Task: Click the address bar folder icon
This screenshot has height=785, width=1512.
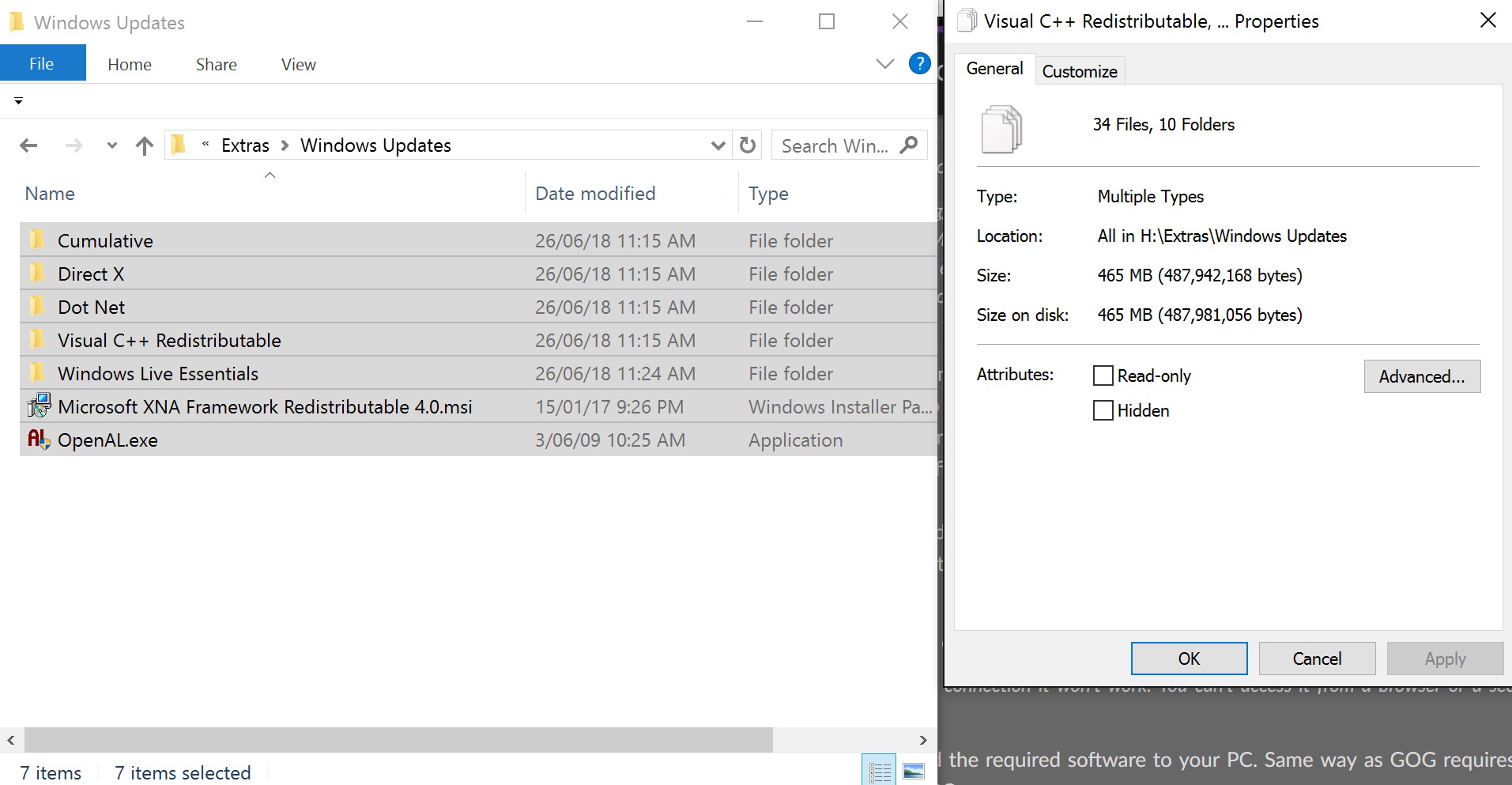Action: pos(179,144)
